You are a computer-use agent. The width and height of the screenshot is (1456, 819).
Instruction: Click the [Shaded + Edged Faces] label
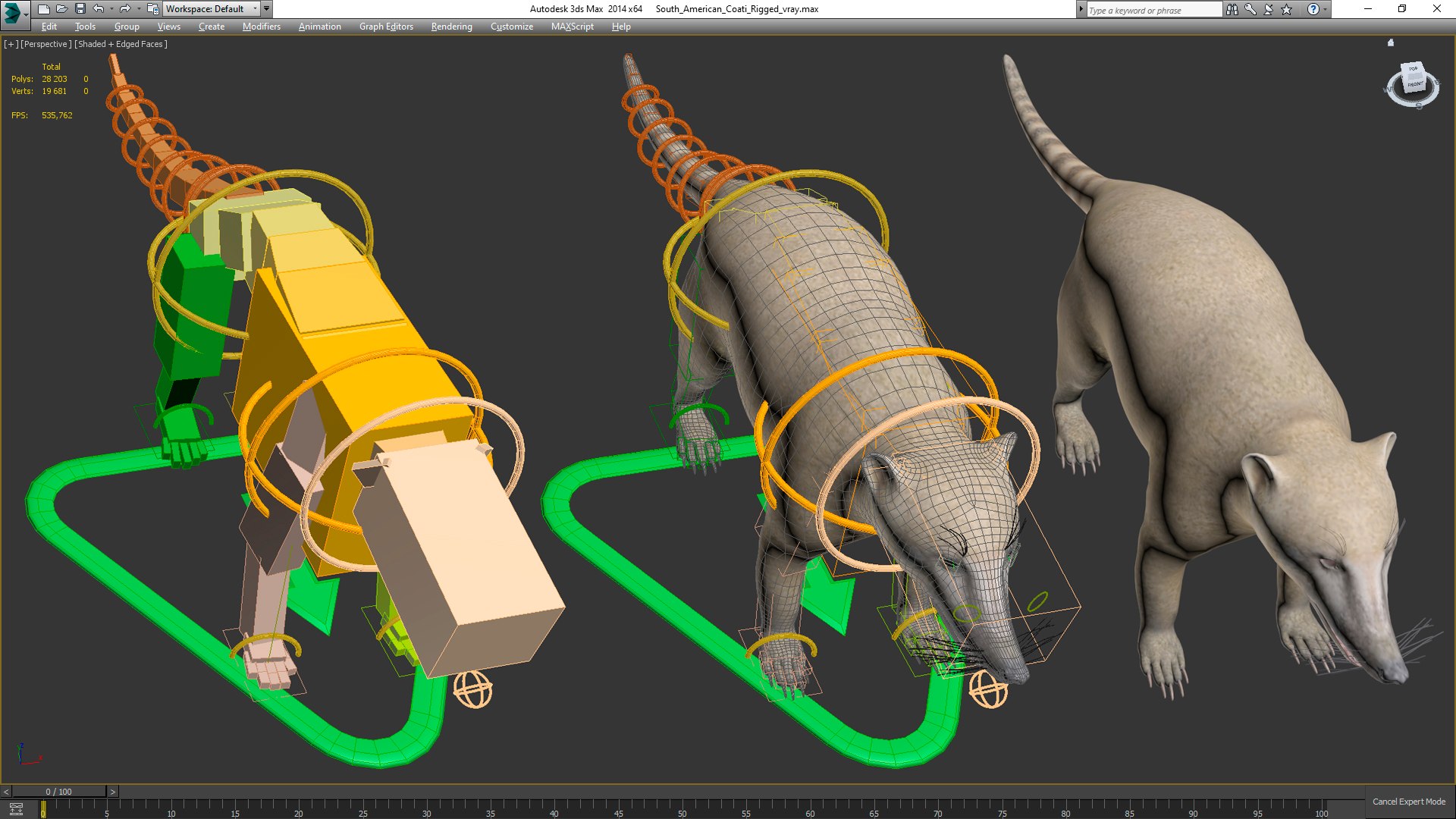[121, 44]
